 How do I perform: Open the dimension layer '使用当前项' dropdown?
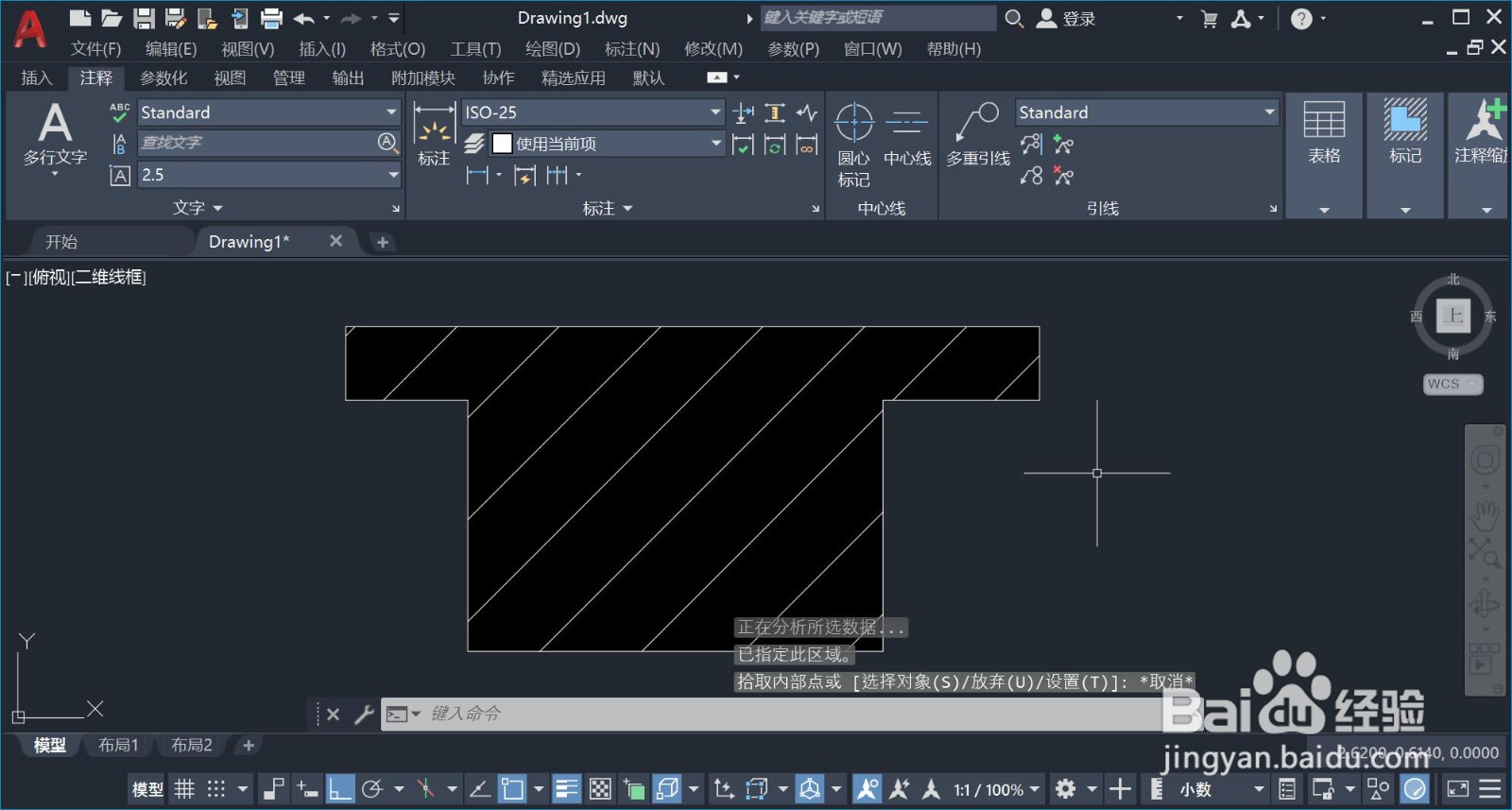click(x=607, y=144)
